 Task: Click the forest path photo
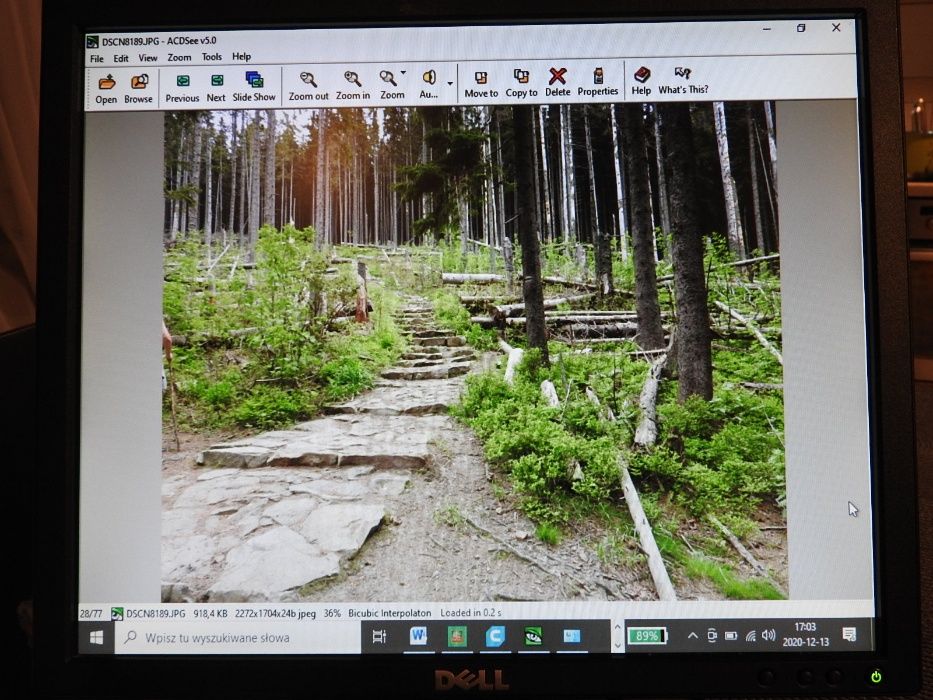click(x=474, y=352)
